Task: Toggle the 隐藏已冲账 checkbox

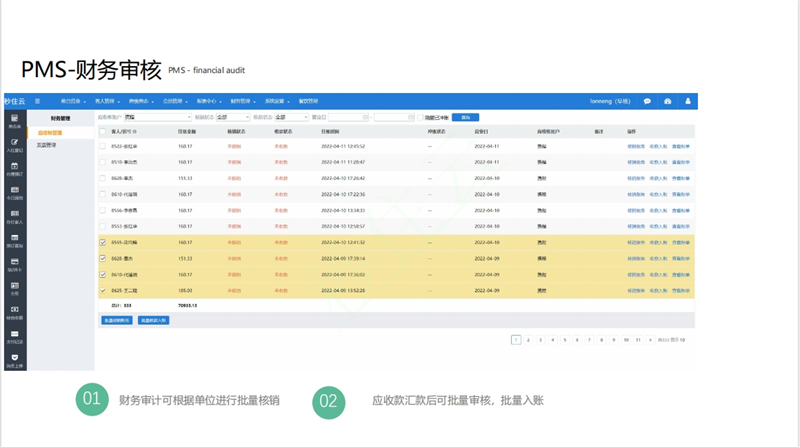Action: click(418, 117)
